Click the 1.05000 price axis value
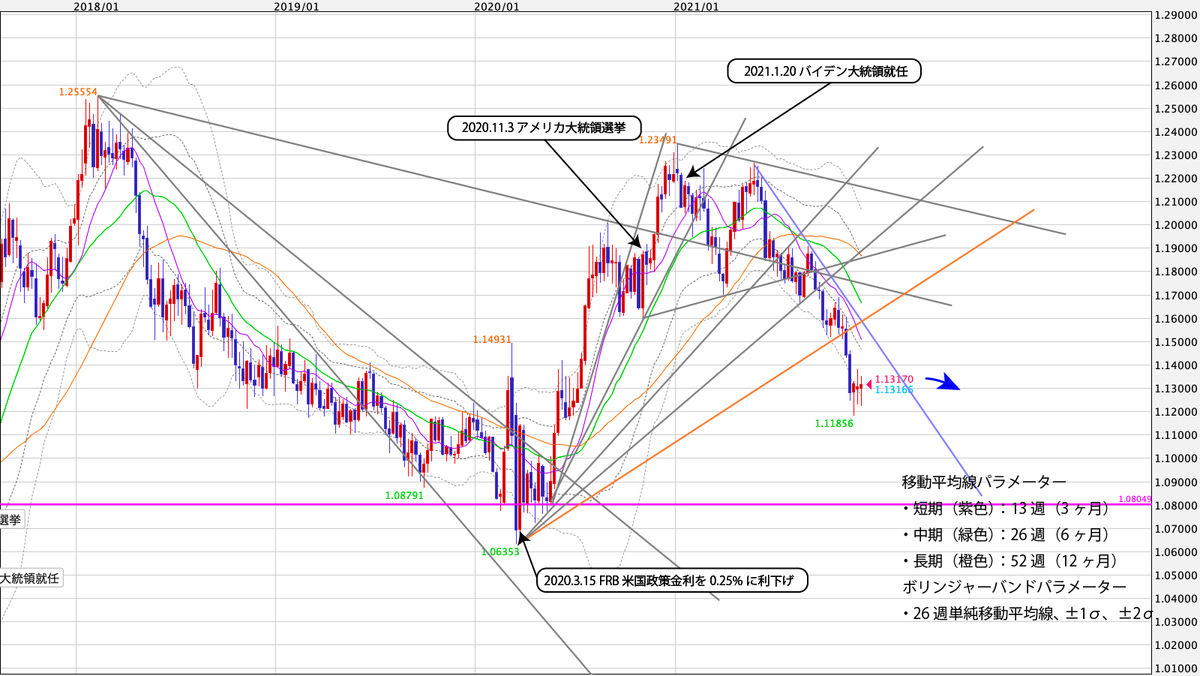 (x=1177, y=575)
